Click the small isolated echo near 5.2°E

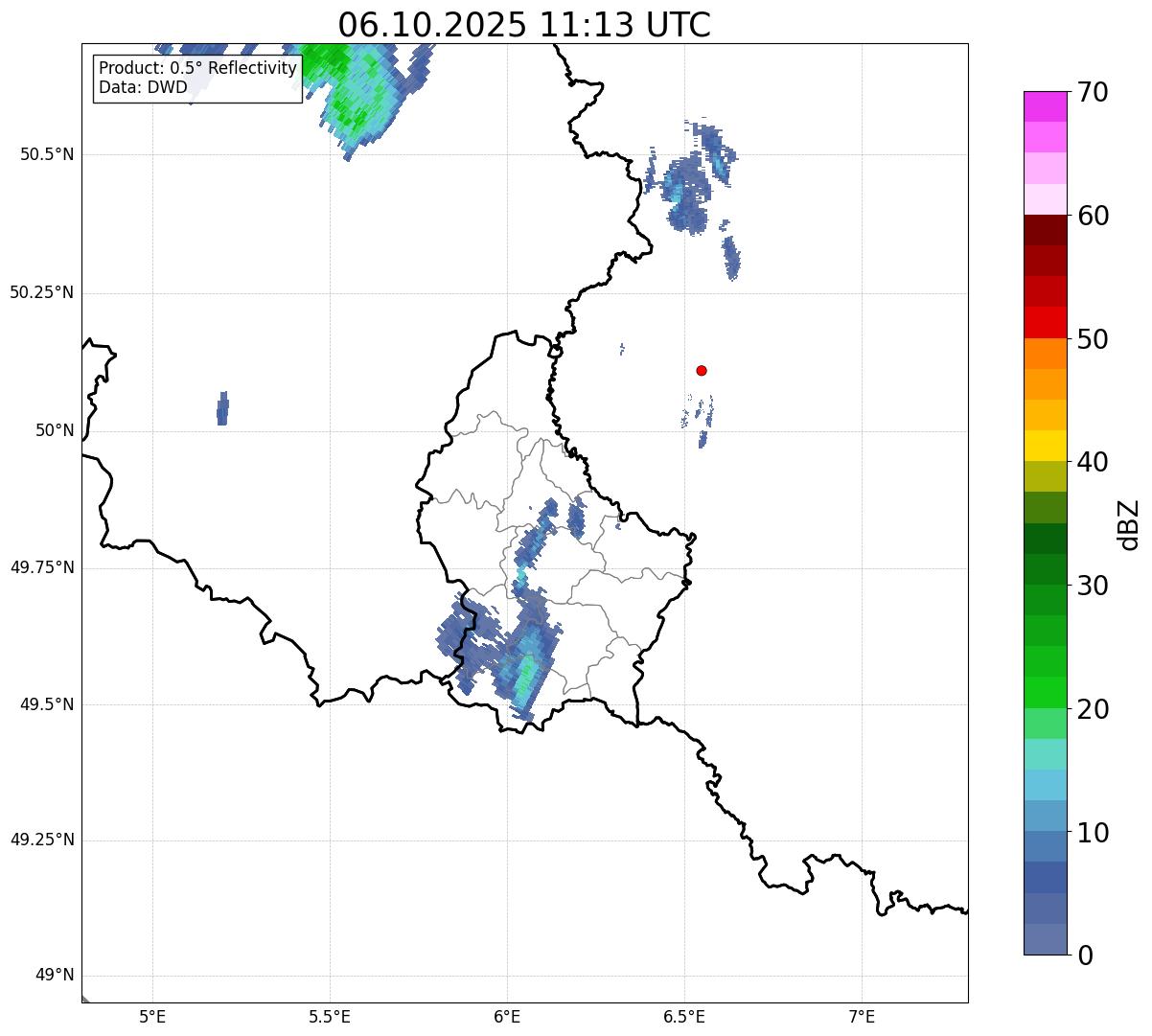pyautogui.click(x=222, y=408)
